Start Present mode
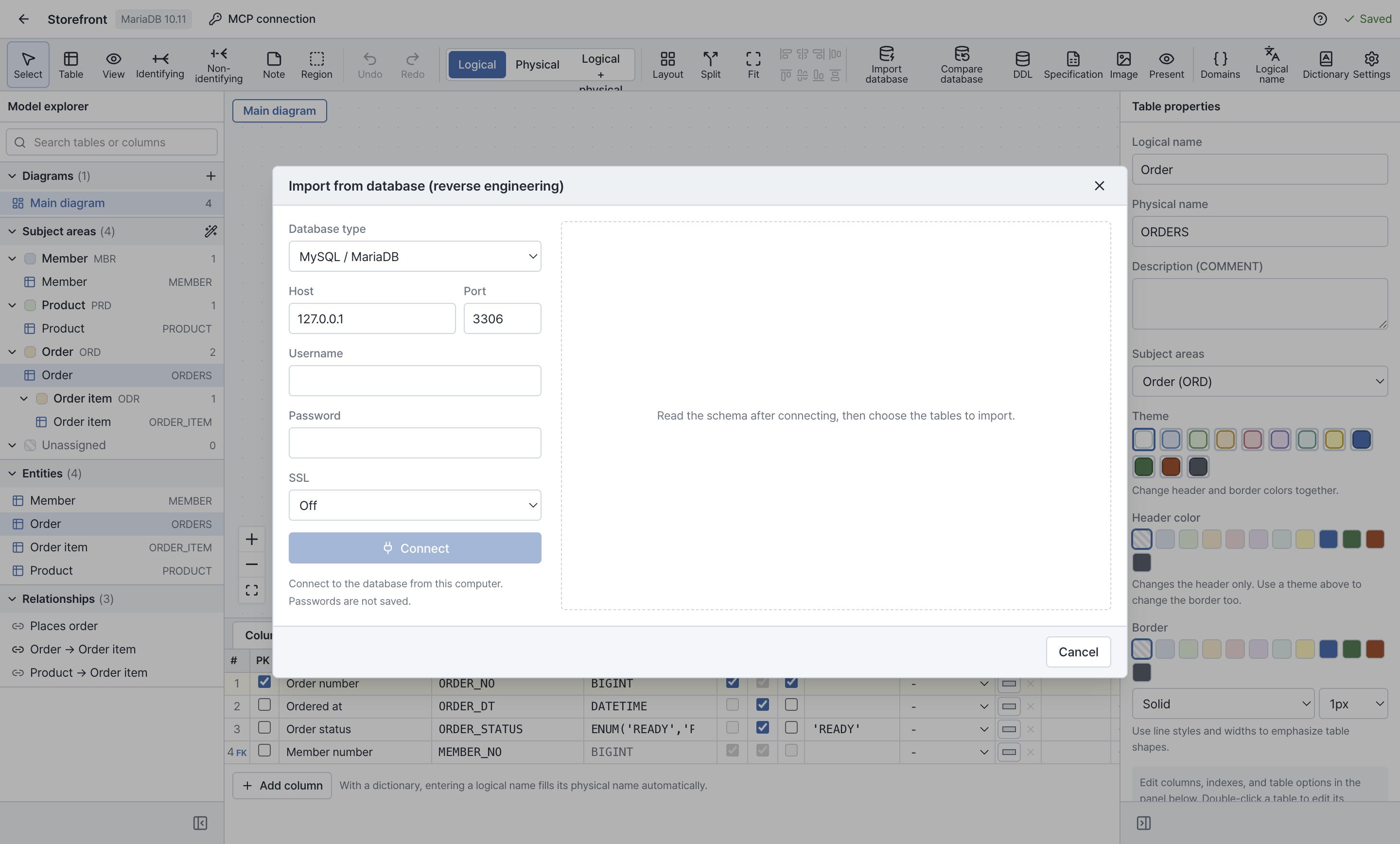Screen dimensions: 1400x844 tap(1166, 65)
